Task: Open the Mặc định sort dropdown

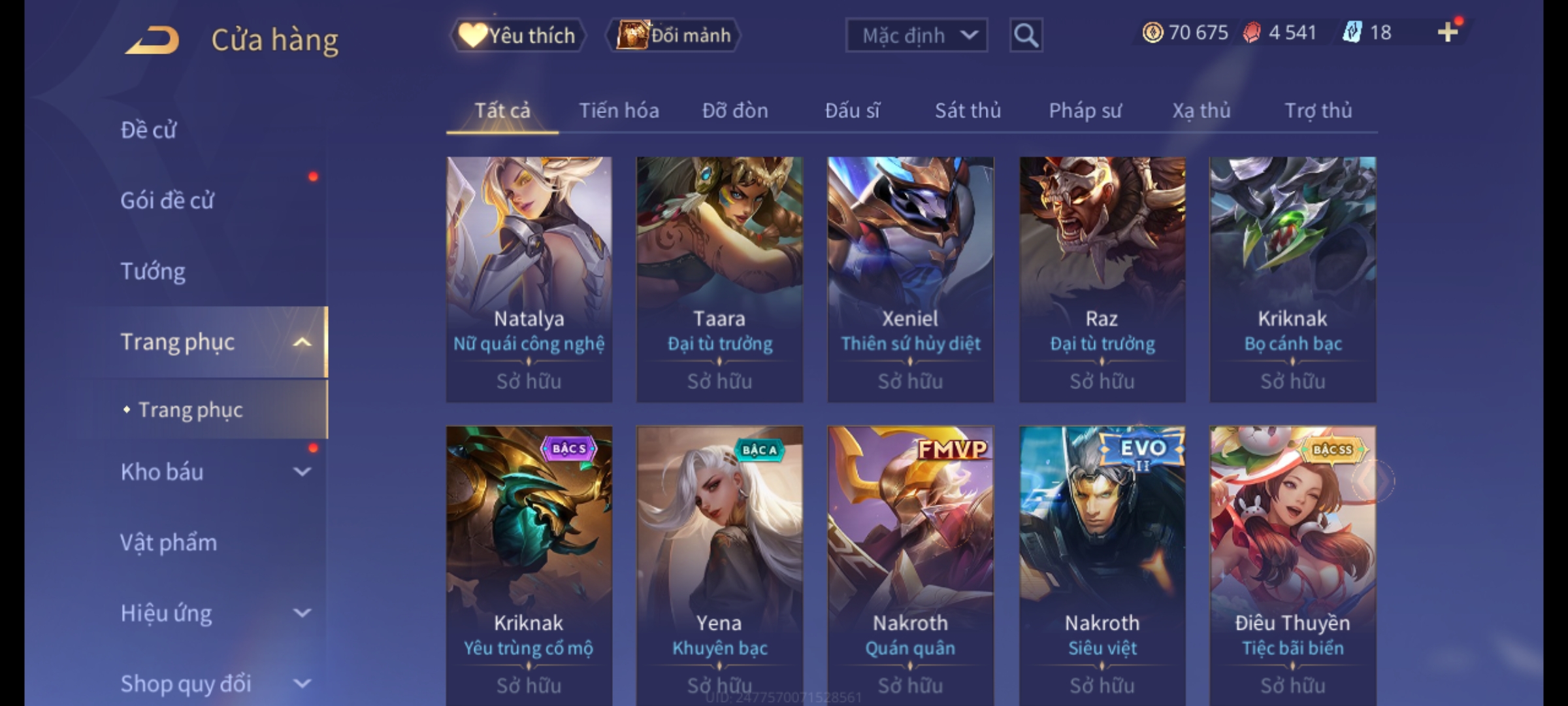Action: pos(916,35)
